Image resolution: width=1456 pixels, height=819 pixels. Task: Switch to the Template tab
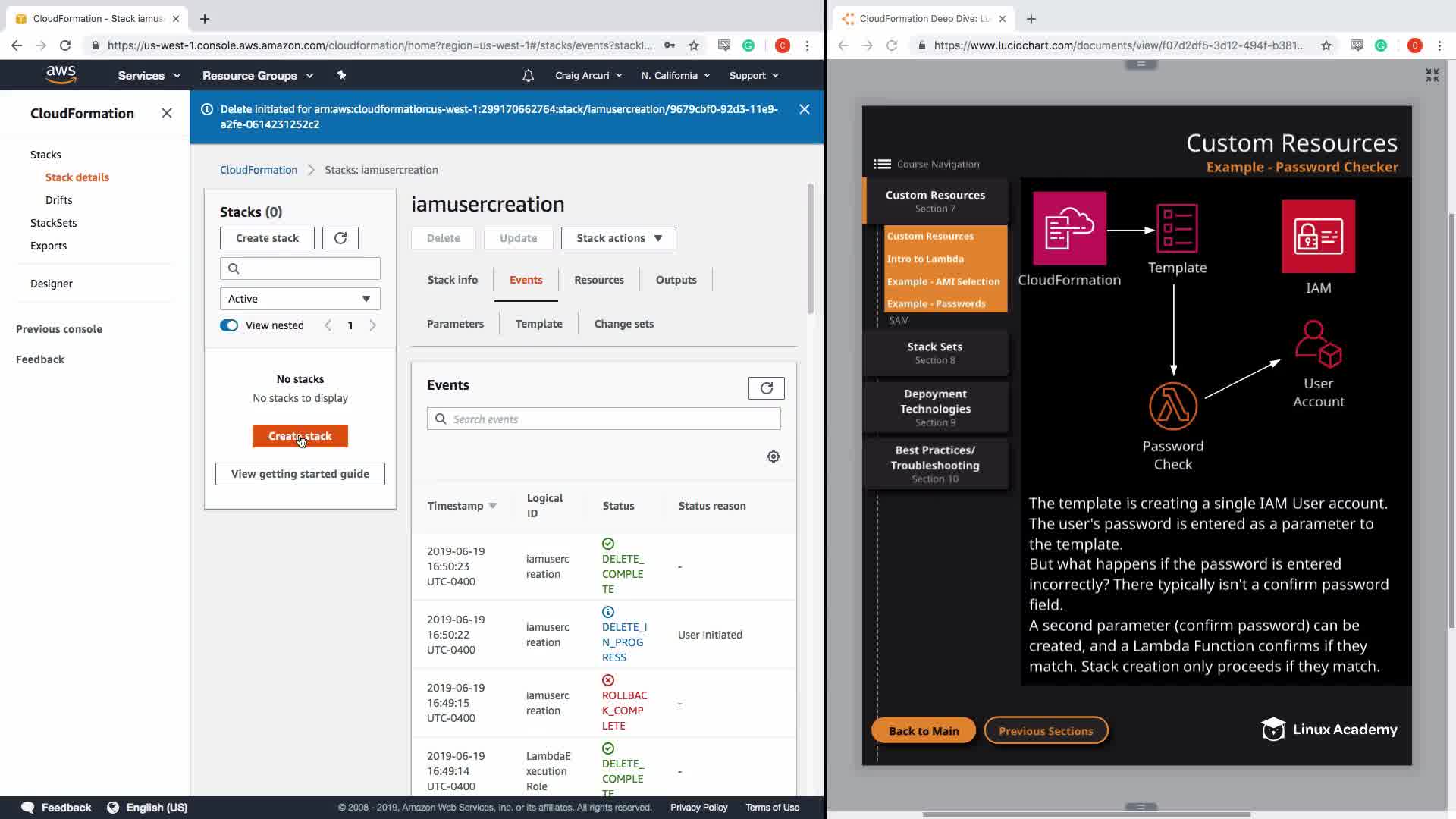pyautogui.click(x=538, y=324)
